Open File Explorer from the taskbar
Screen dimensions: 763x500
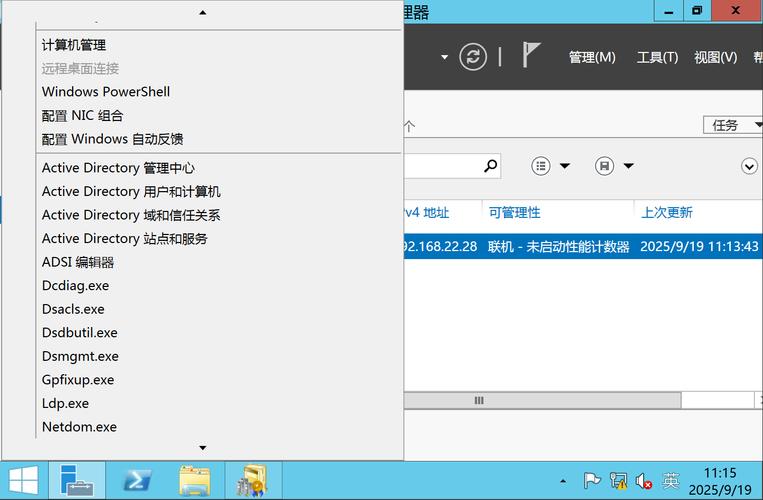coord(195,480)
